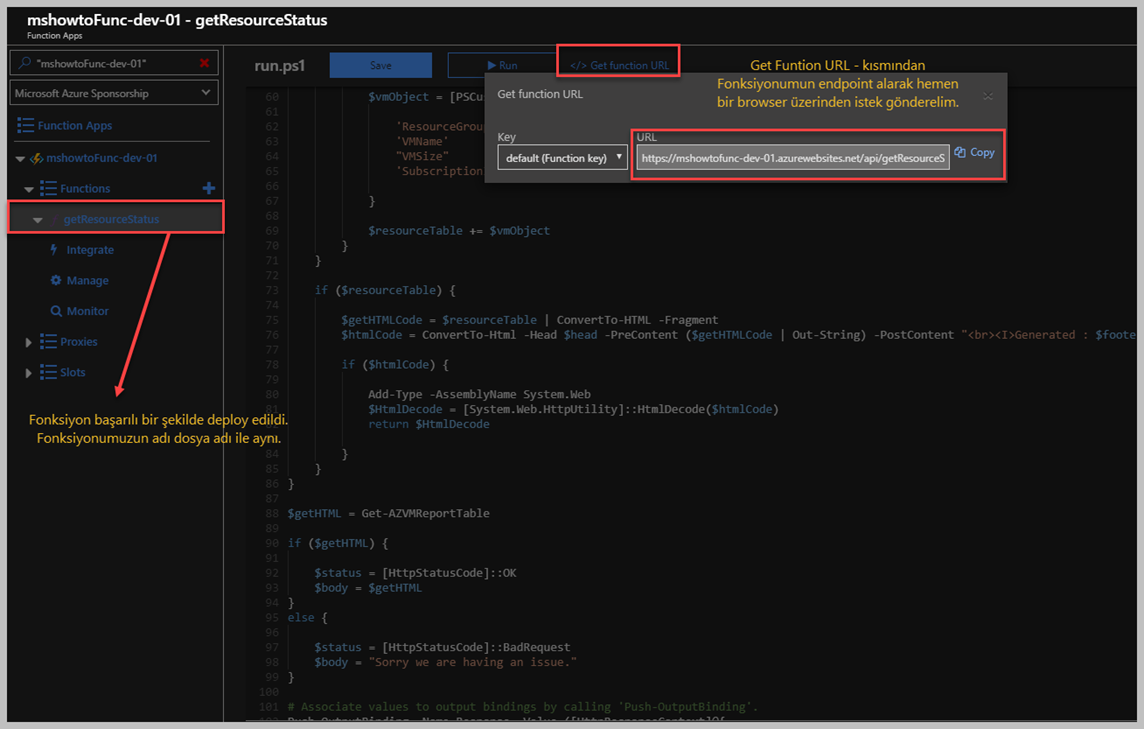The image size is (1144, 729).
Task: Open the Integrate section
Action: [90, 250]
